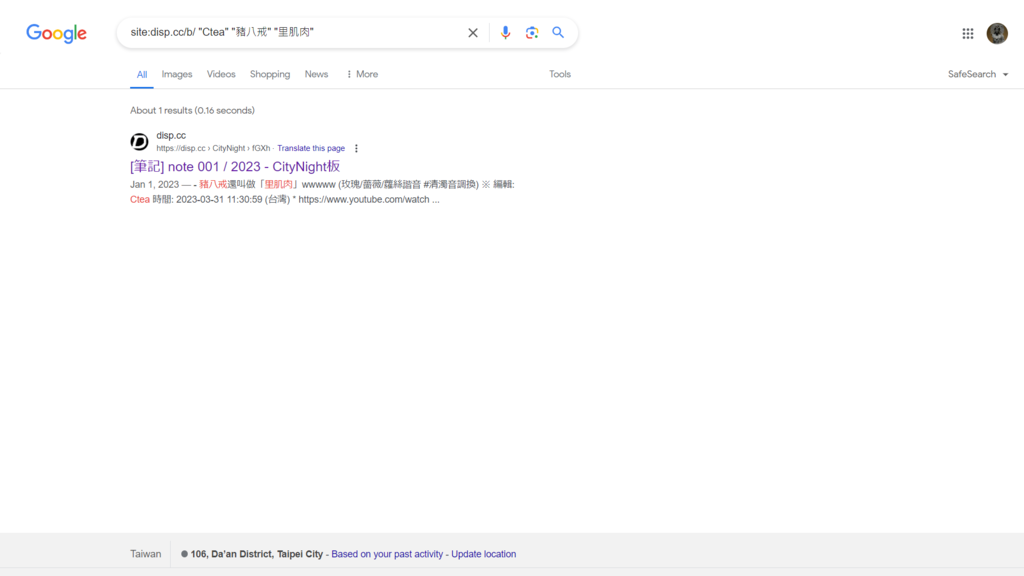Click the blue magnifier search button
The width and height of the screenshot is (1024, 576).
(558, 33)
